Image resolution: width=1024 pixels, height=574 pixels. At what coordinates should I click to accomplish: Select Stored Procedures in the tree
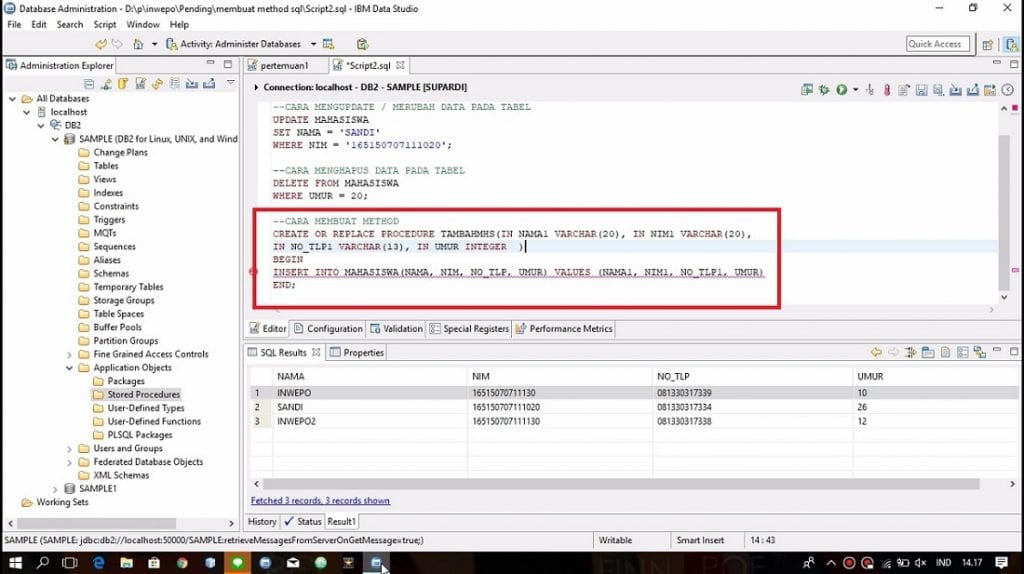click(x=143, y=395)
